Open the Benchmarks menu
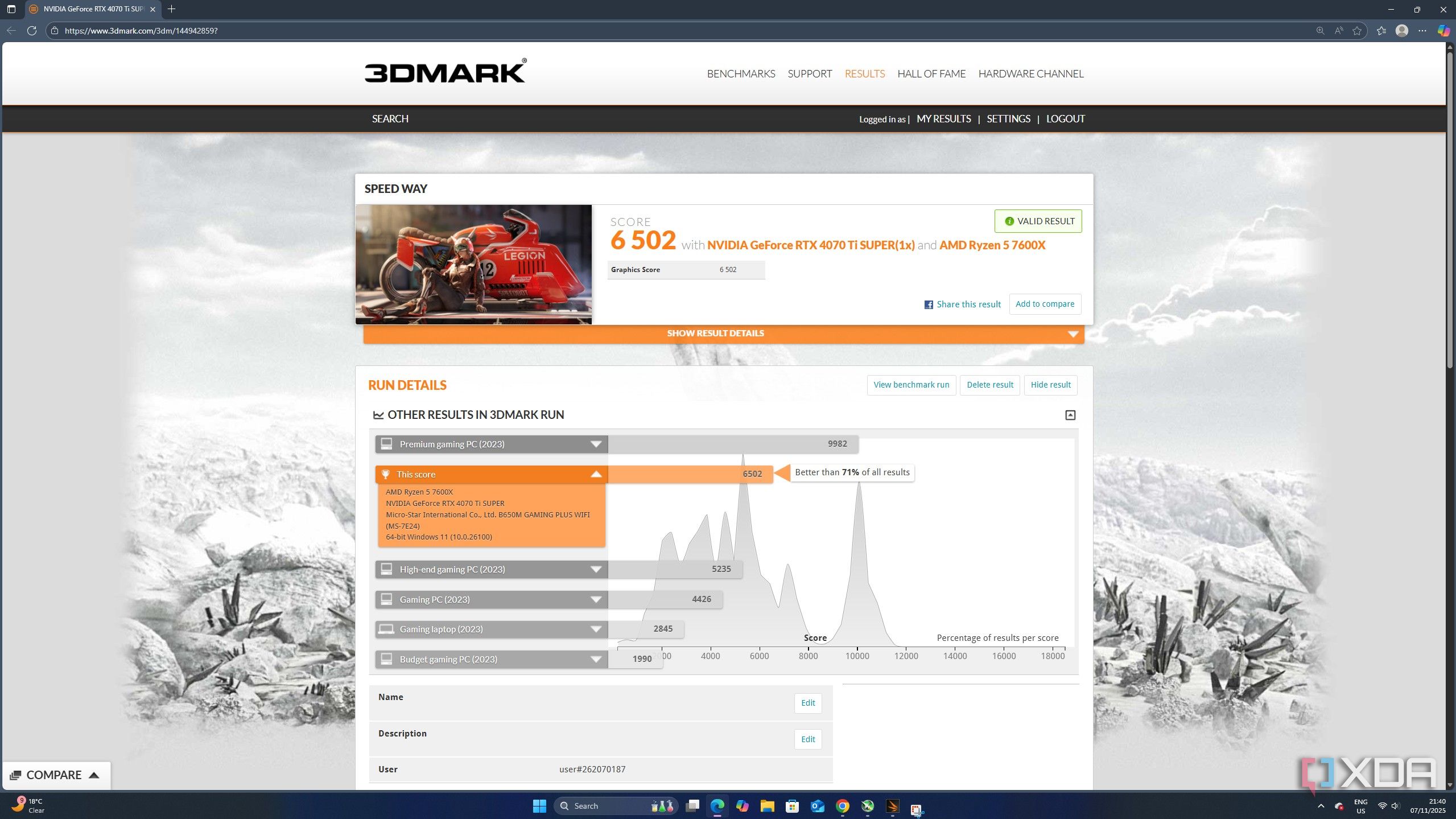The image size is (1456, 819). 741,74
